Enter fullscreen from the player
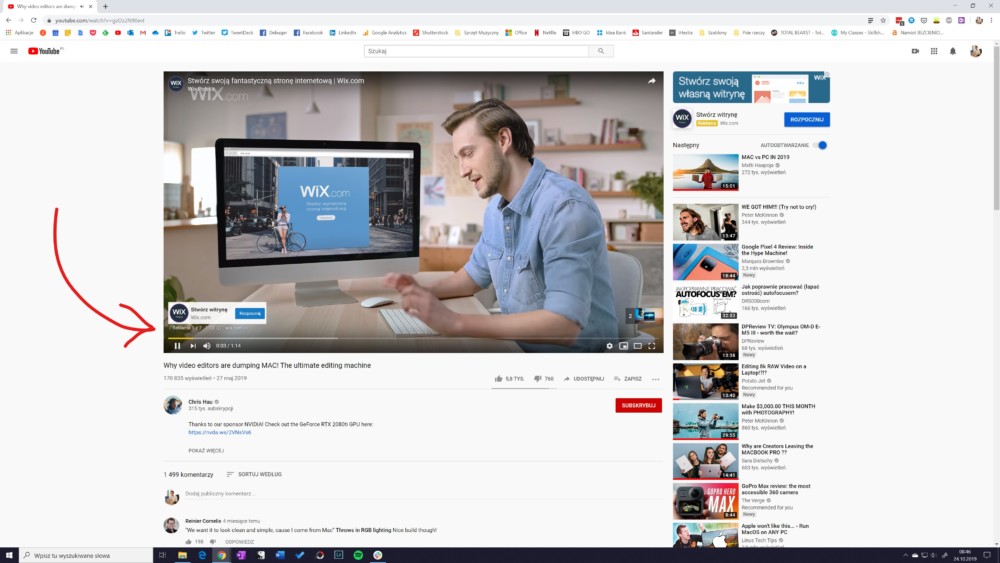This screenshot has height=563, width=1000. [x=652, y=346]
